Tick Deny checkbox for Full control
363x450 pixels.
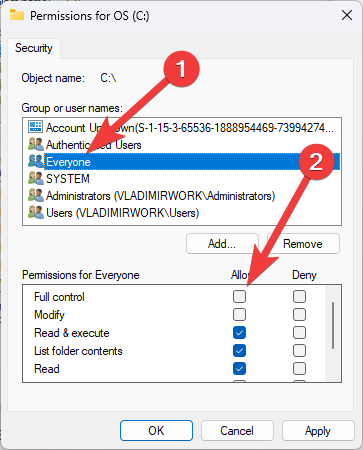coord(299,296)
